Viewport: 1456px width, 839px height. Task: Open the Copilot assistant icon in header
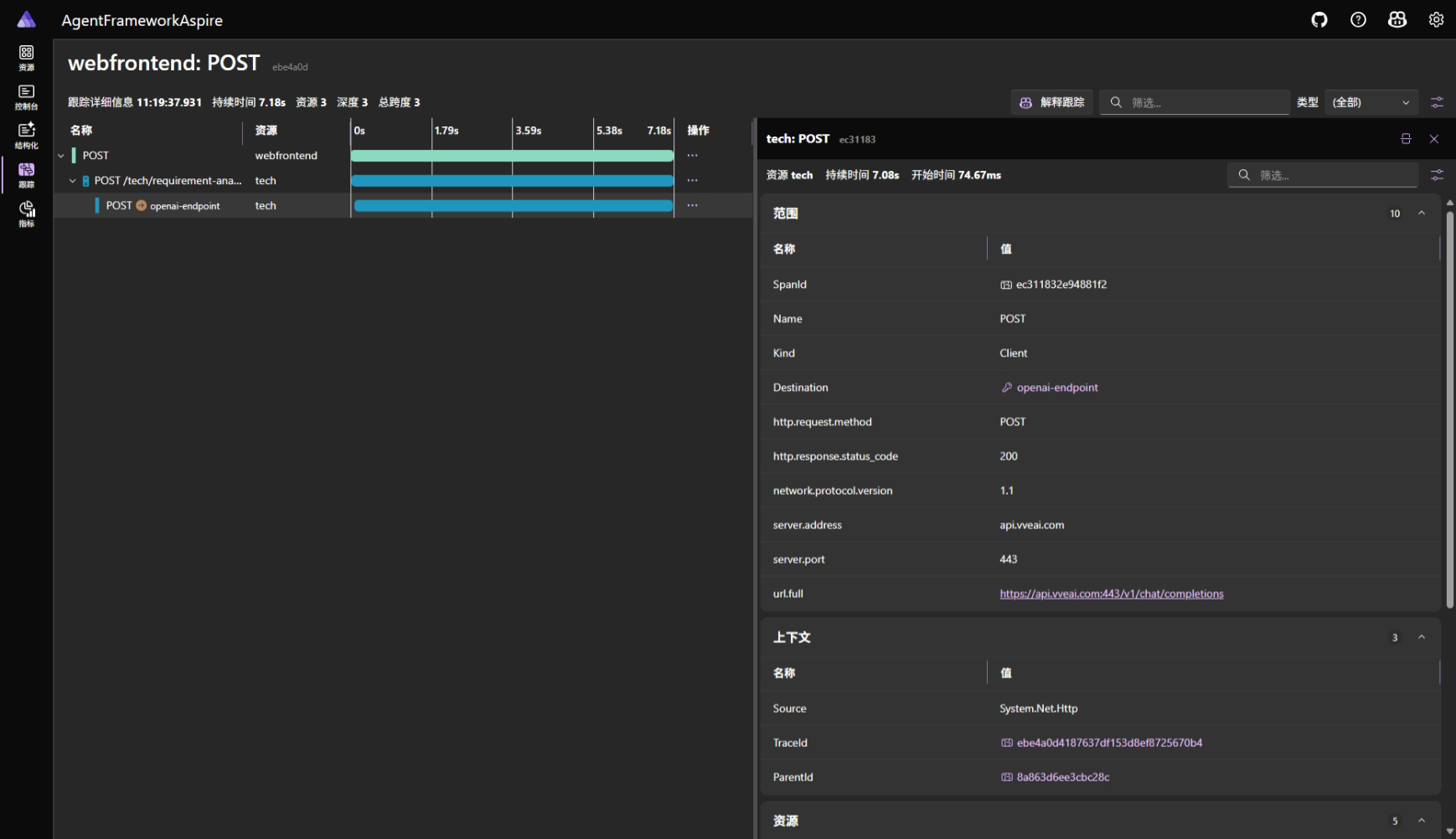[x=1397, y=20]
